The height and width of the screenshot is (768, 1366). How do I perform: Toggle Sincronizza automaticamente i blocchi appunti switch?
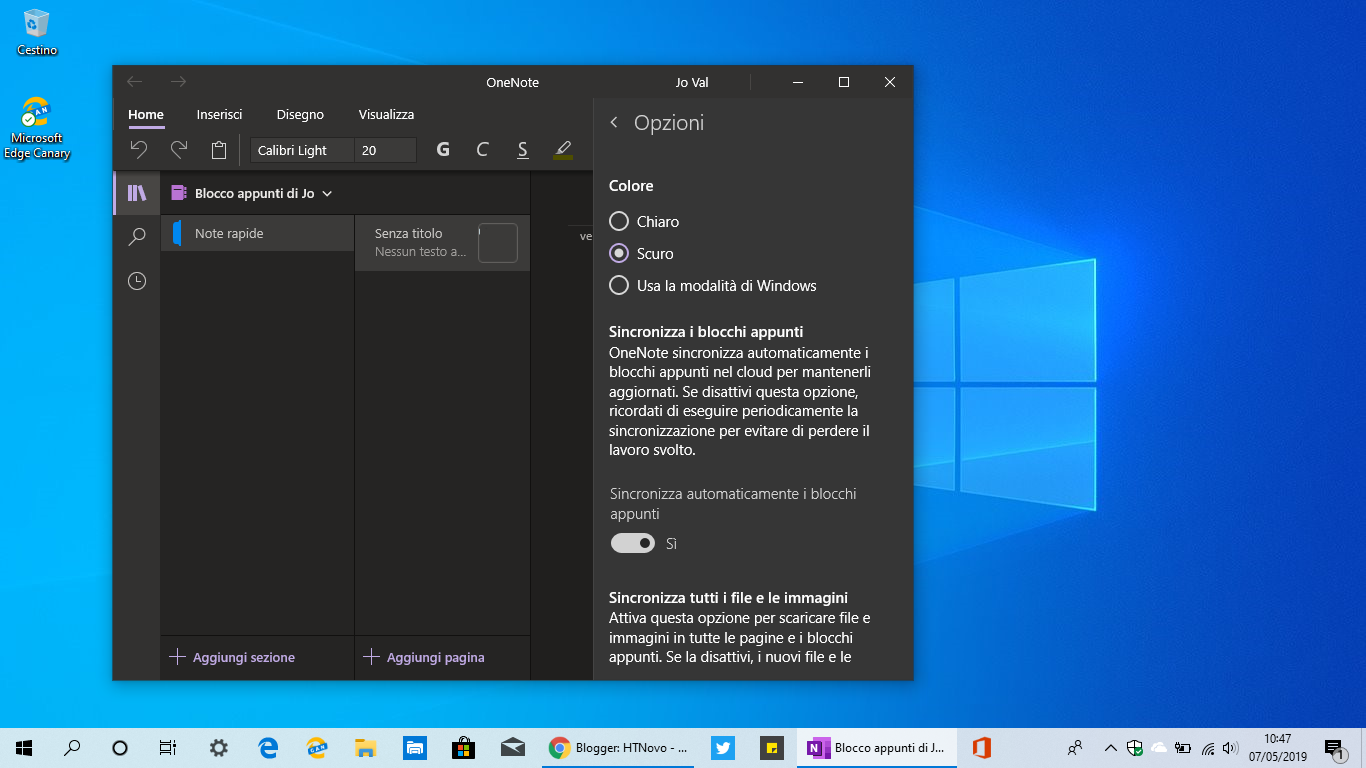633,543
